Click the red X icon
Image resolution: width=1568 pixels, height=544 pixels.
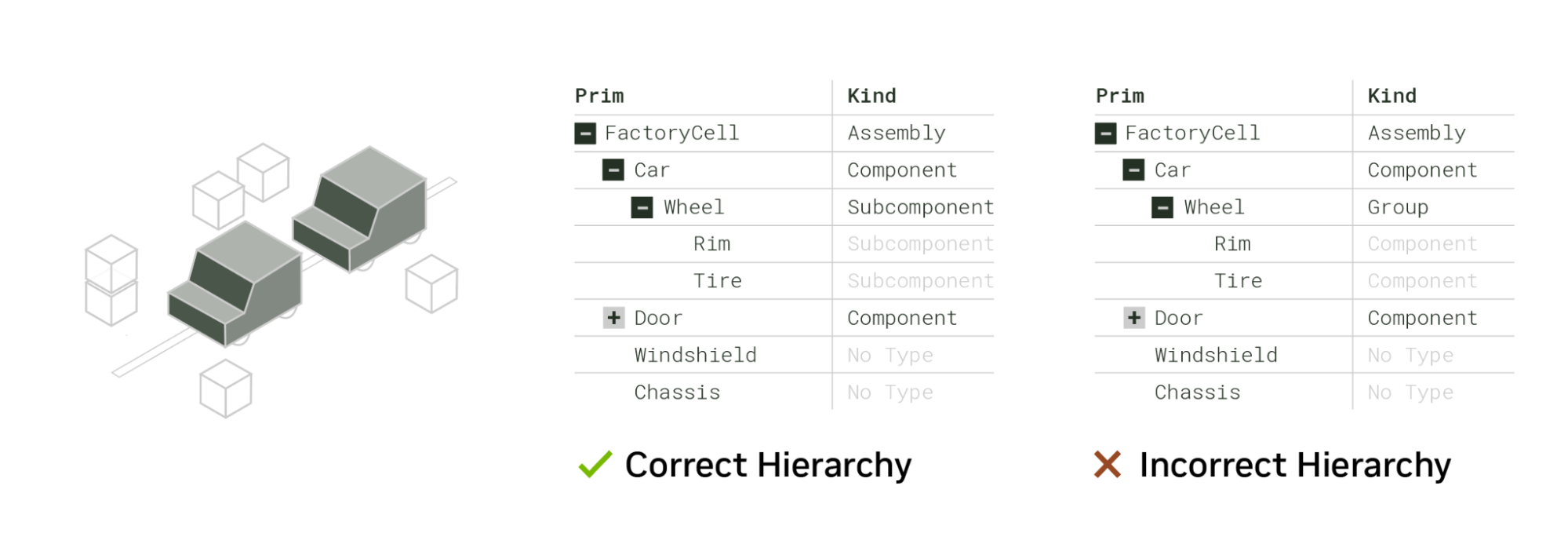click(x=1108, y=464)
